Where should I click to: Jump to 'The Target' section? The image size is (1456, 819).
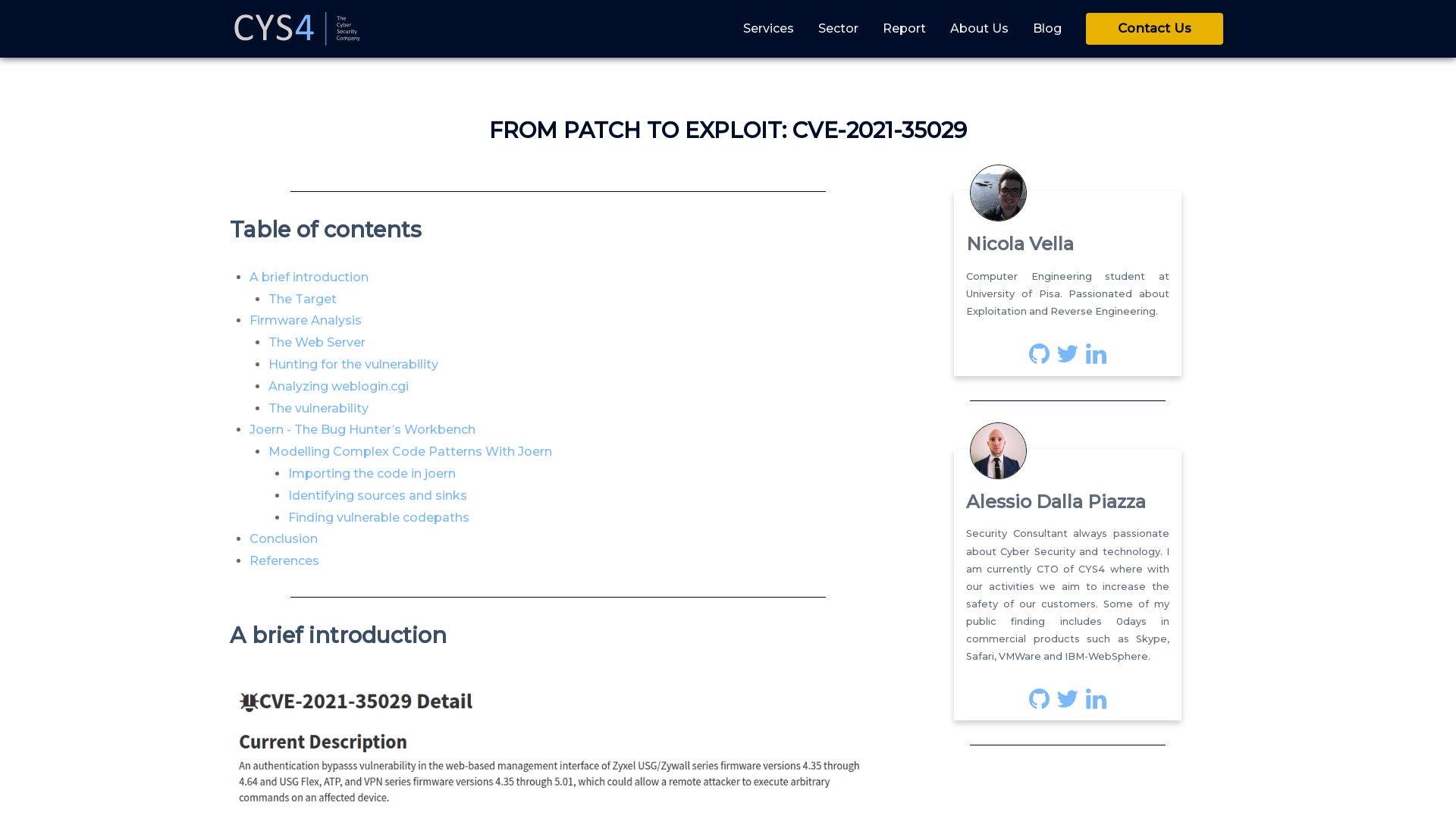[x=303, y=300]
